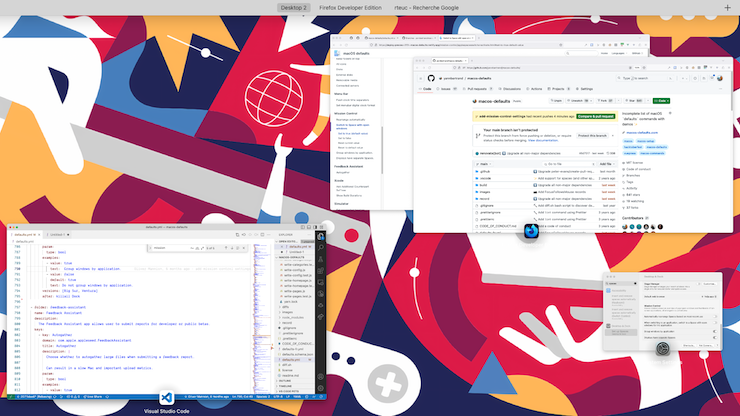Open GitHub user avatar menu
Image resolution: width=740 pixels, height=416 pixels.
click(720, 78)
